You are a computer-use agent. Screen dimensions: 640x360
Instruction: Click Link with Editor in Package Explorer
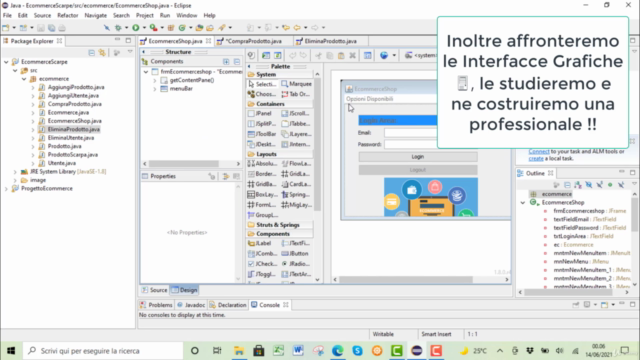coord(102,53)
